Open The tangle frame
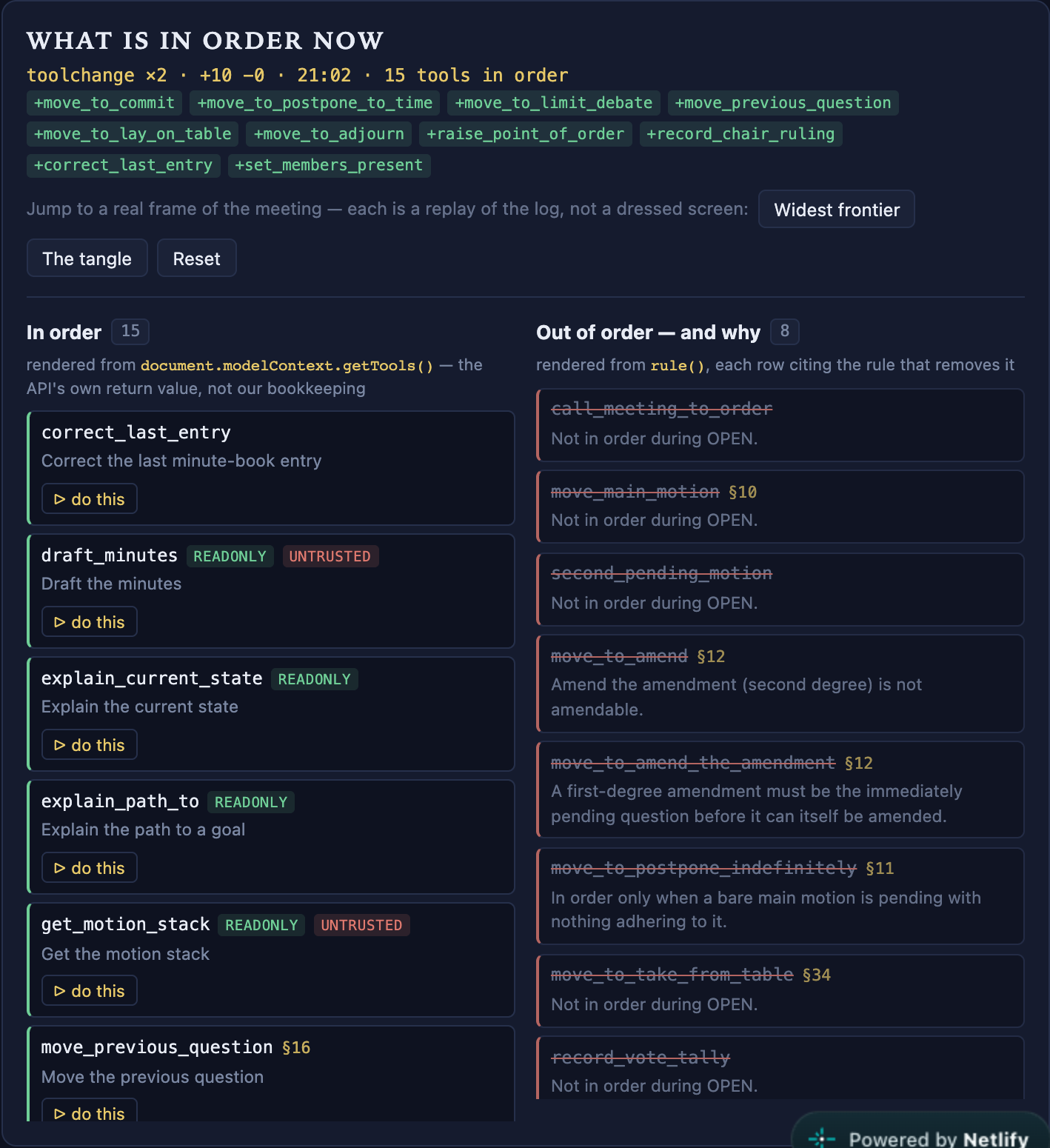Viewport: 1050px width, 1148px height. (x=87, y=258)
